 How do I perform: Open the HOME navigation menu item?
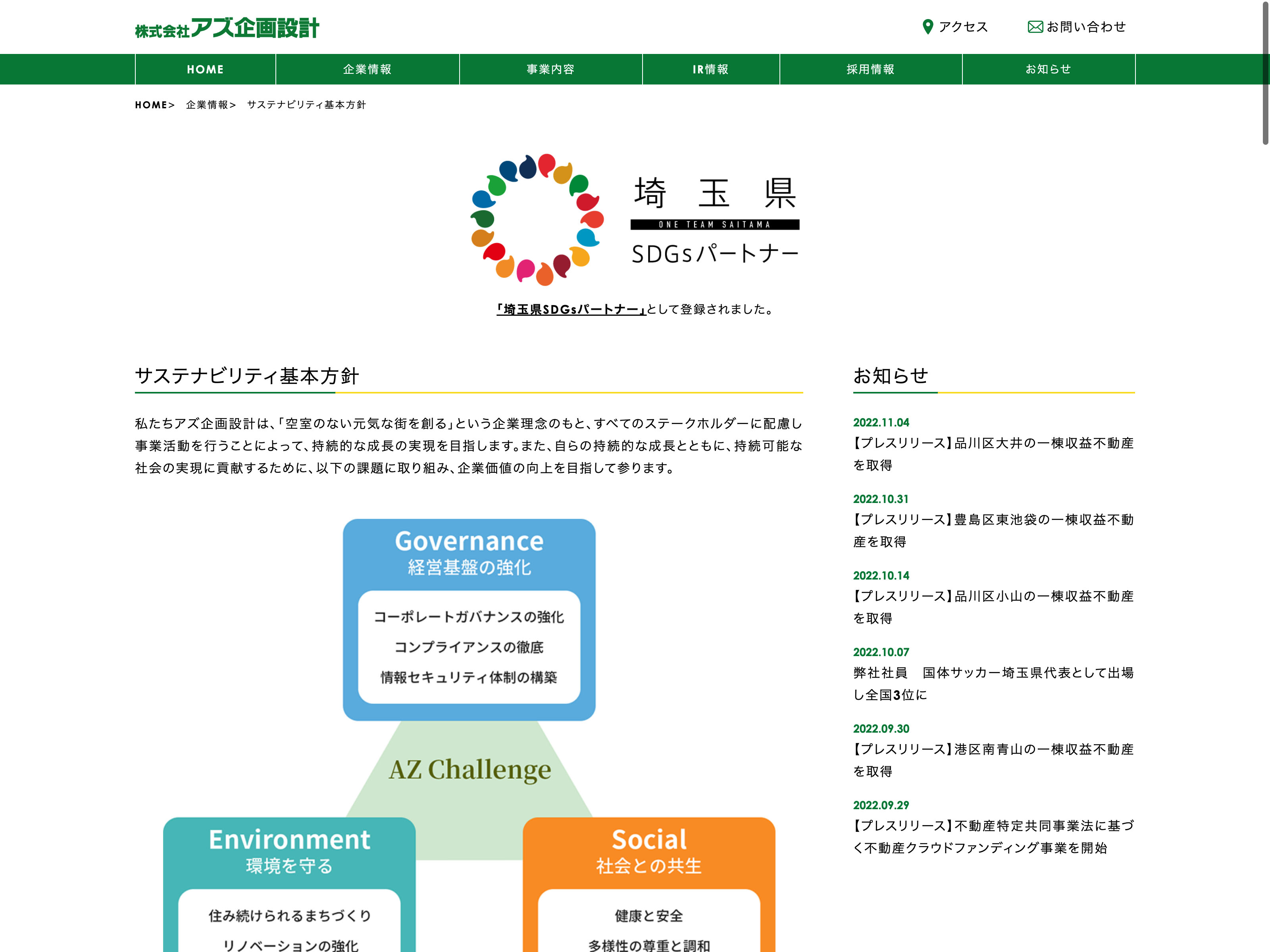pyautogui.click(x=205, y=69)
